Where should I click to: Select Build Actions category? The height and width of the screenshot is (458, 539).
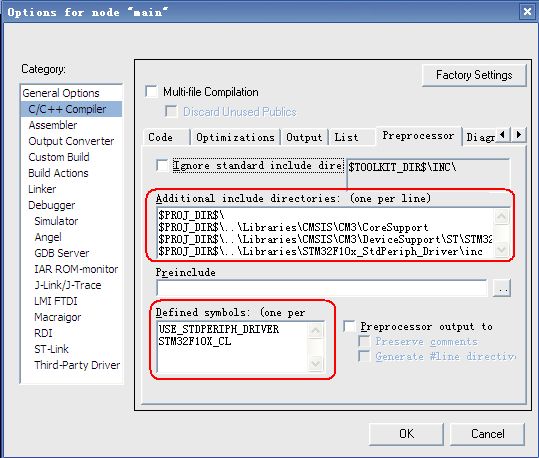pyautogui.click(x=58, y=173)
